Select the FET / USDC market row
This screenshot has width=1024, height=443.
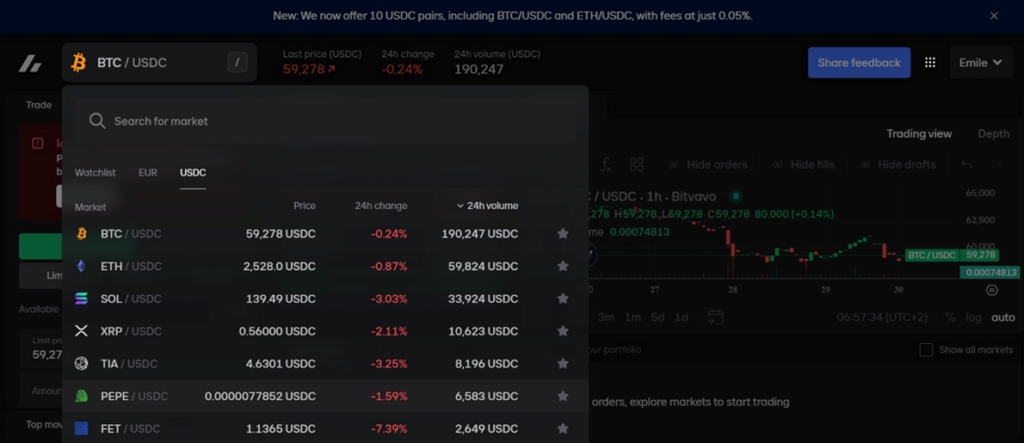tap(325, 429)
